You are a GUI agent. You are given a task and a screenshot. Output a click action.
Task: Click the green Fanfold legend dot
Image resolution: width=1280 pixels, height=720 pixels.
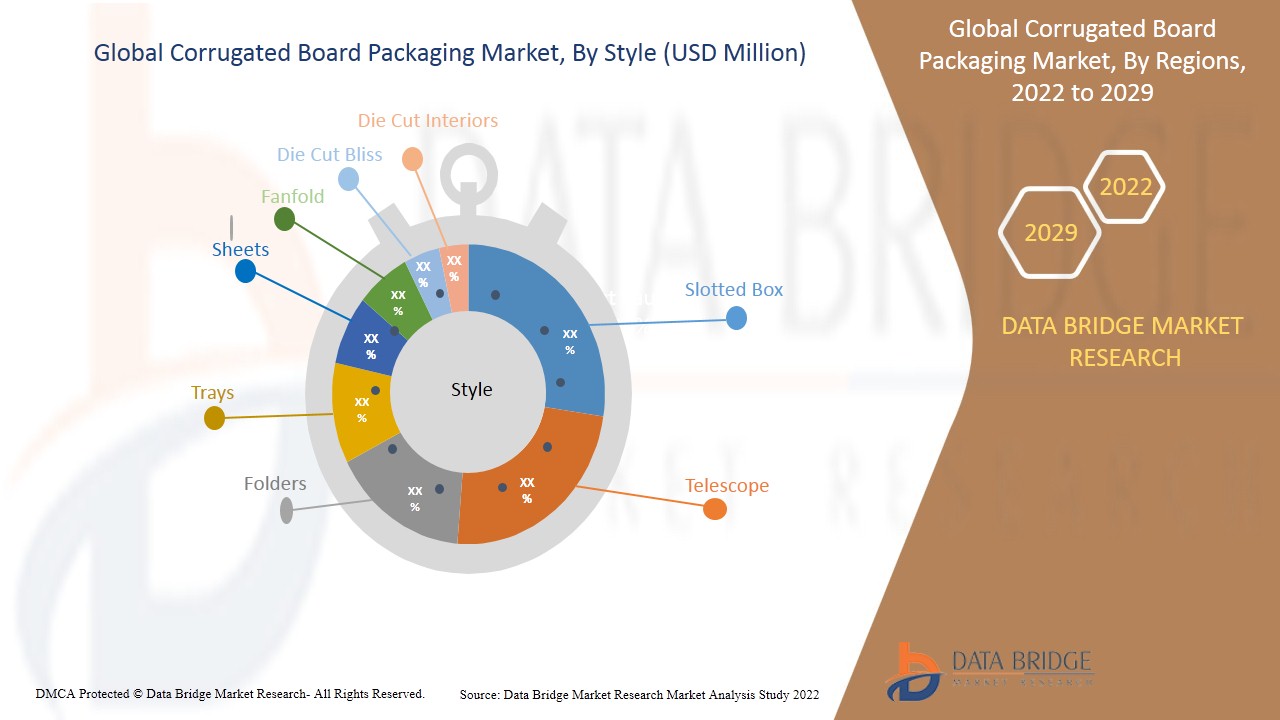[x=285, y=220]
